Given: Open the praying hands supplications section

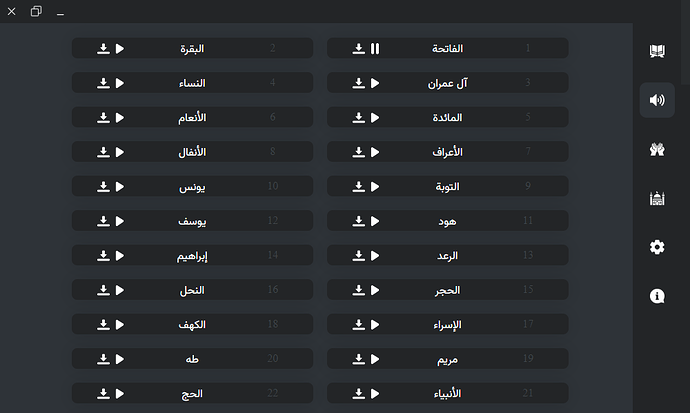Looking at the screenshot, I should [657, 150].
